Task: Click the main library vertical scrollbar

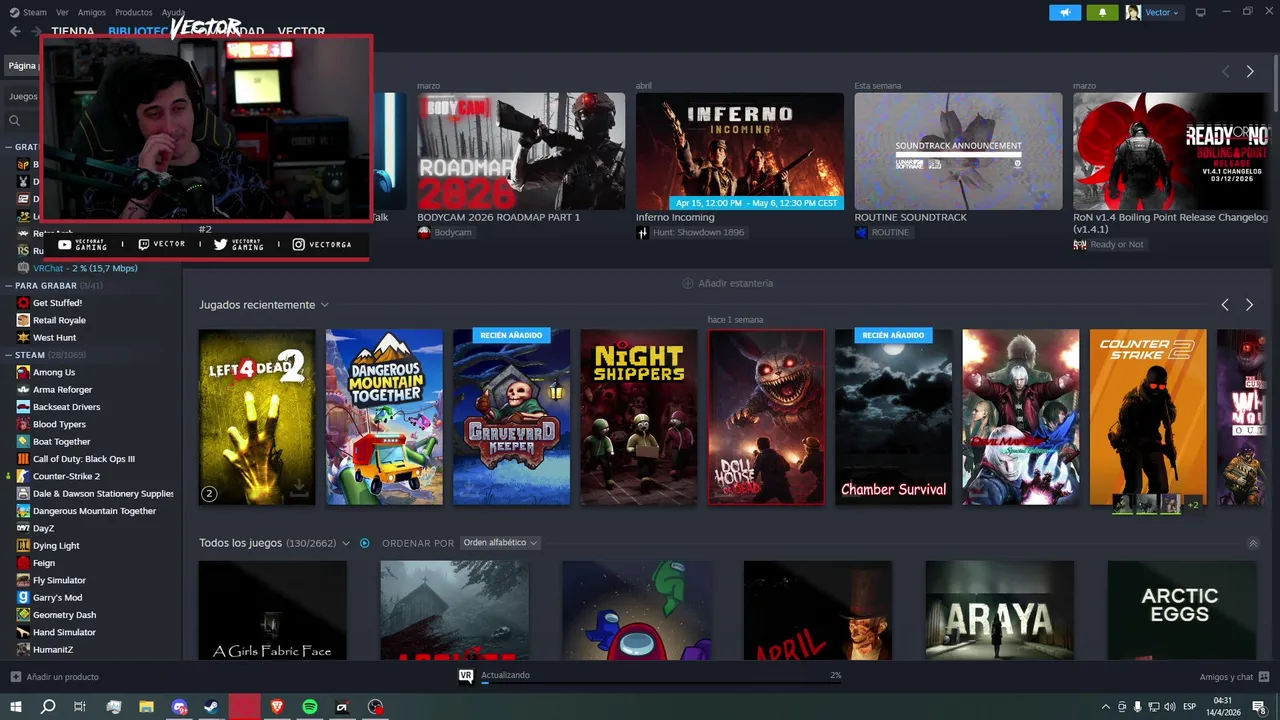Action: (x=1274, y=84)
